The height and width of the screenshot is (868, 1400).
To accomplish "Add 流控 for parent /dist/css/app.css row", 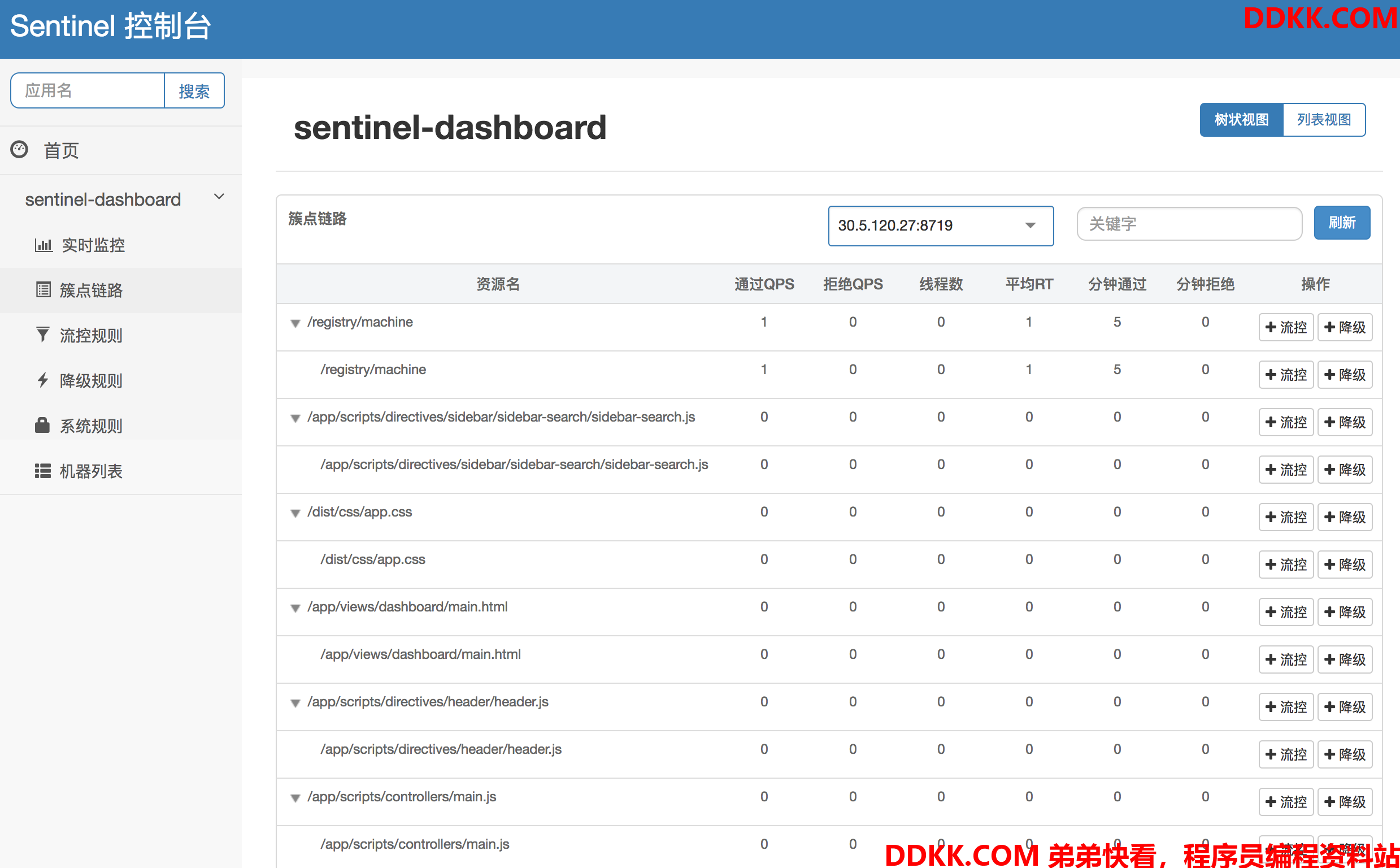I will click(x=1286, y=517).
